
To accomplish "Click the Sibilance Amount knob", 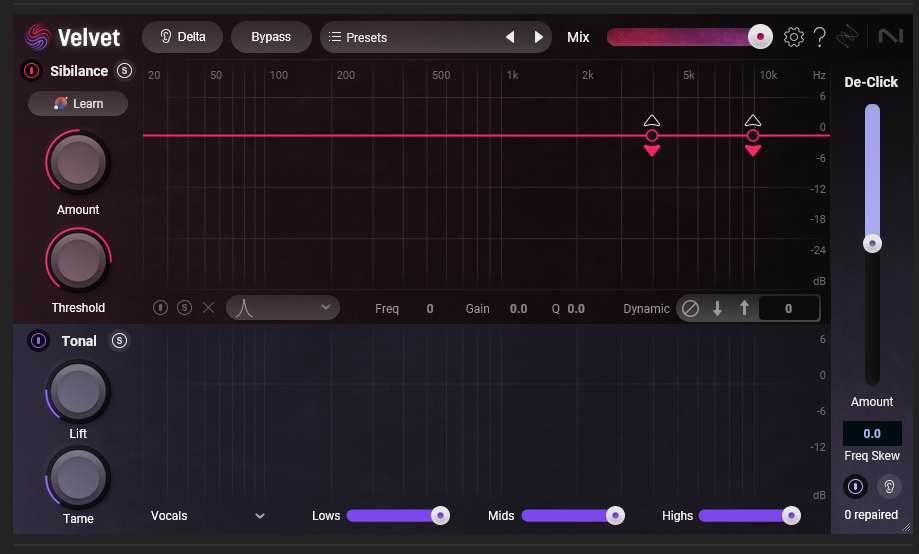I will (x=78, y=162).
